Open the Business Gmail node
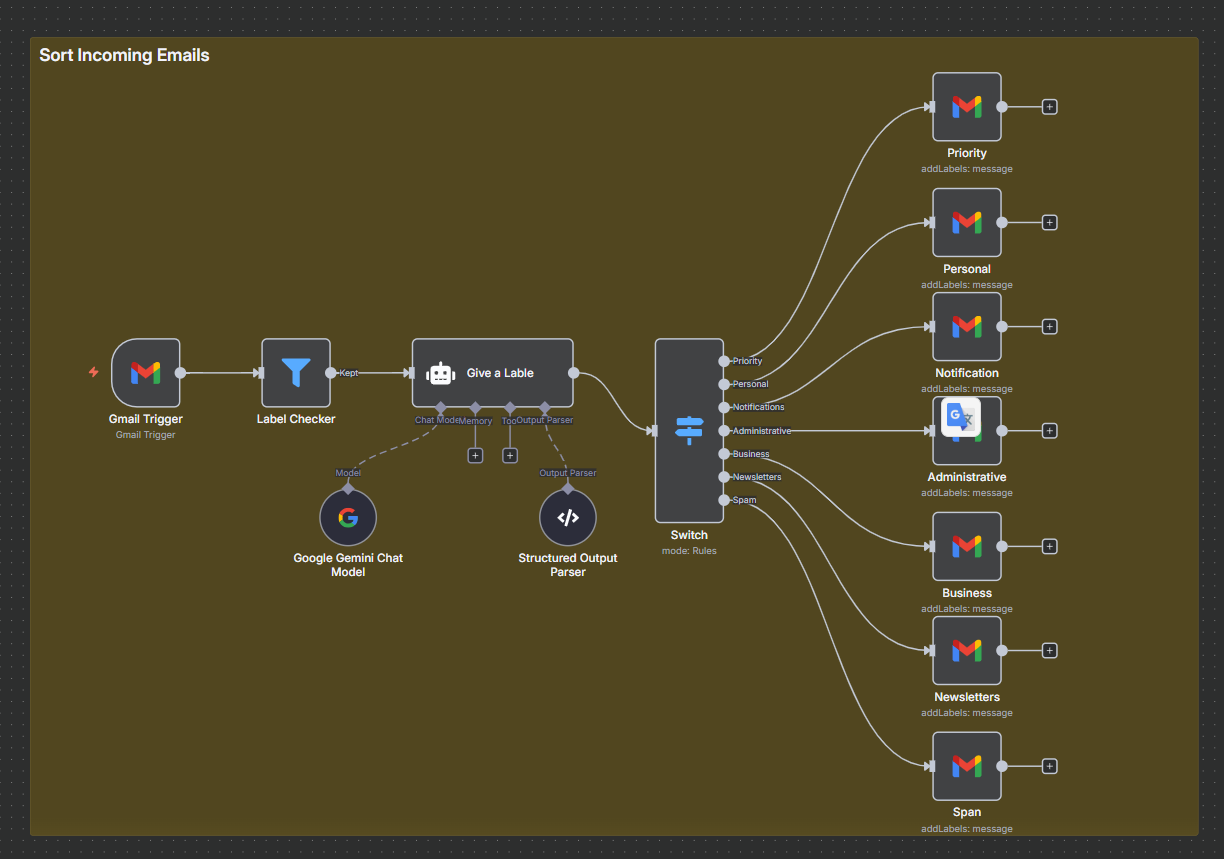 coord(966,546)
